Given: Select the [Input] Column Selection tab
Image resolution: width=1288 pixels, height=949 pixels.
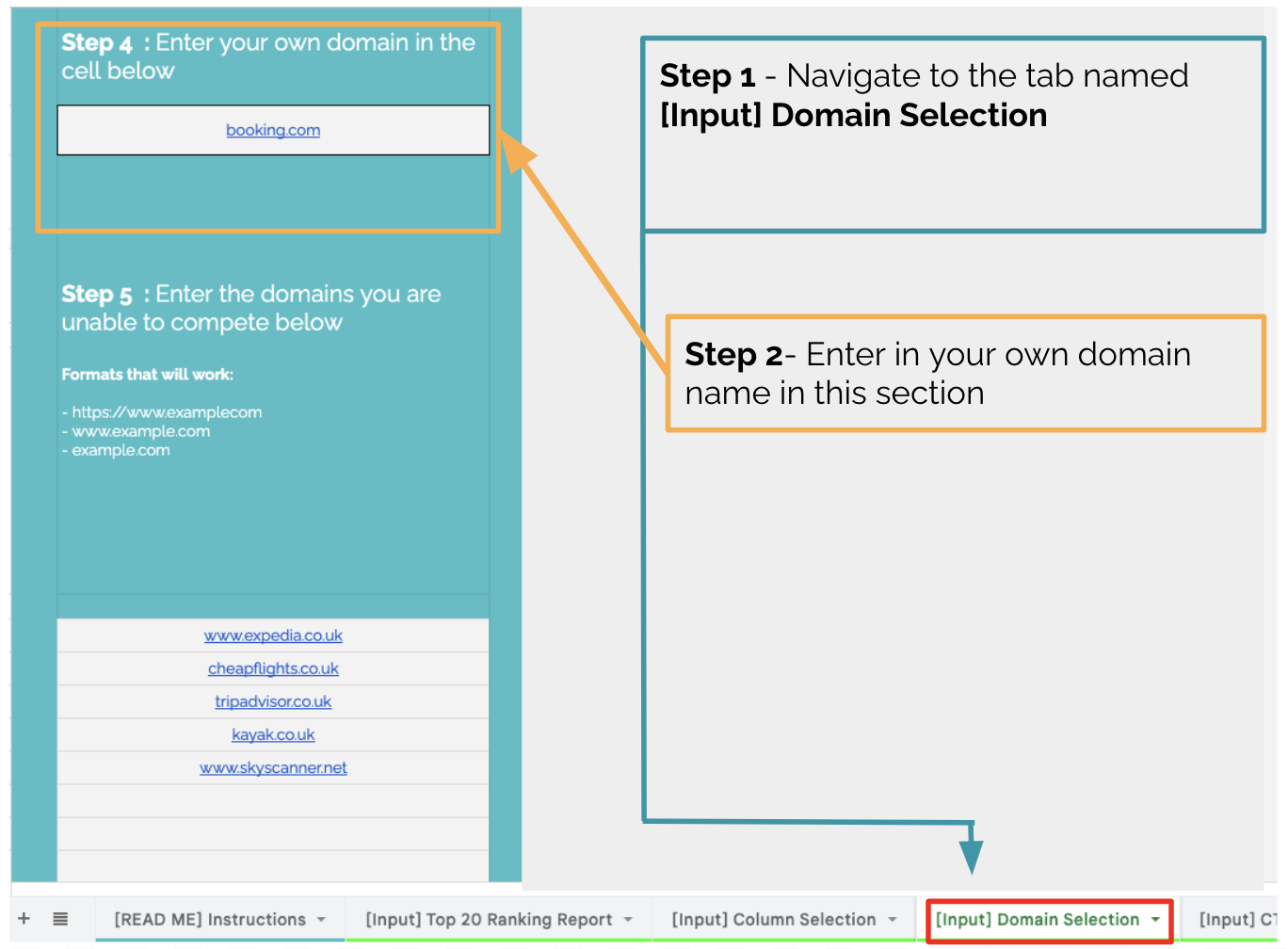Looking at the screenshot, I should point(773,920).
